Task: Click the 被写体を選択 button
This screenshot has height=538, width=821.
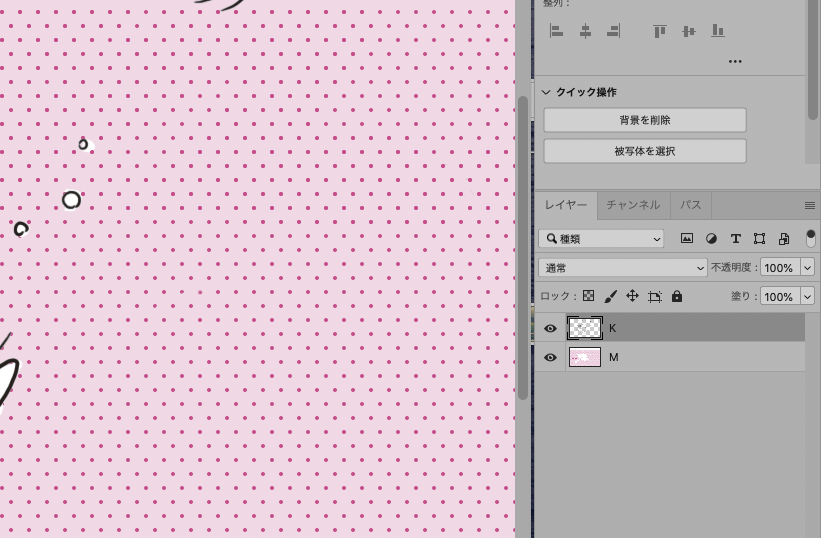Action: [645, 151]
